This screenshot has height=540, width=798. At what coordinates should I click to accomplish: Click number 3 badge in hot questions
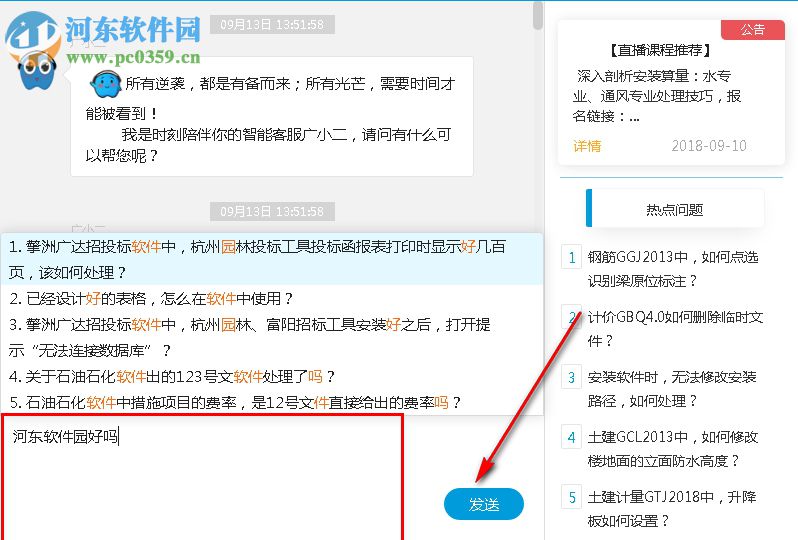tap(572, 377)
